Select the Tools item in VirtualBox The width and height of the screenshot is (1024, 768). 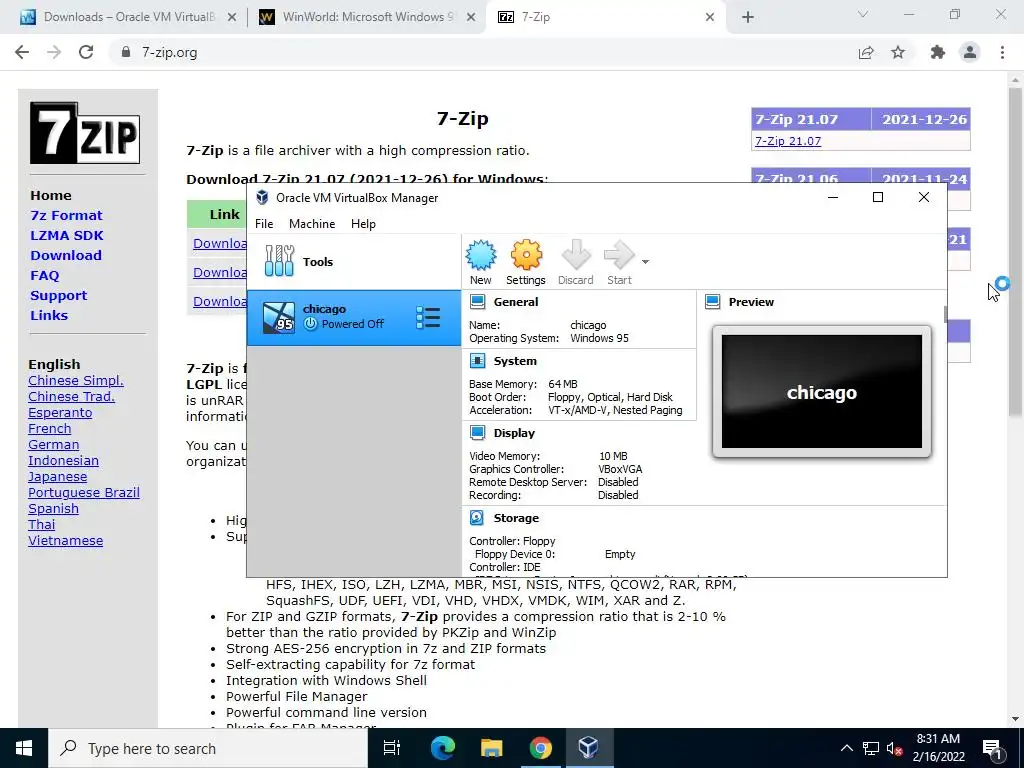click(353, 262)
